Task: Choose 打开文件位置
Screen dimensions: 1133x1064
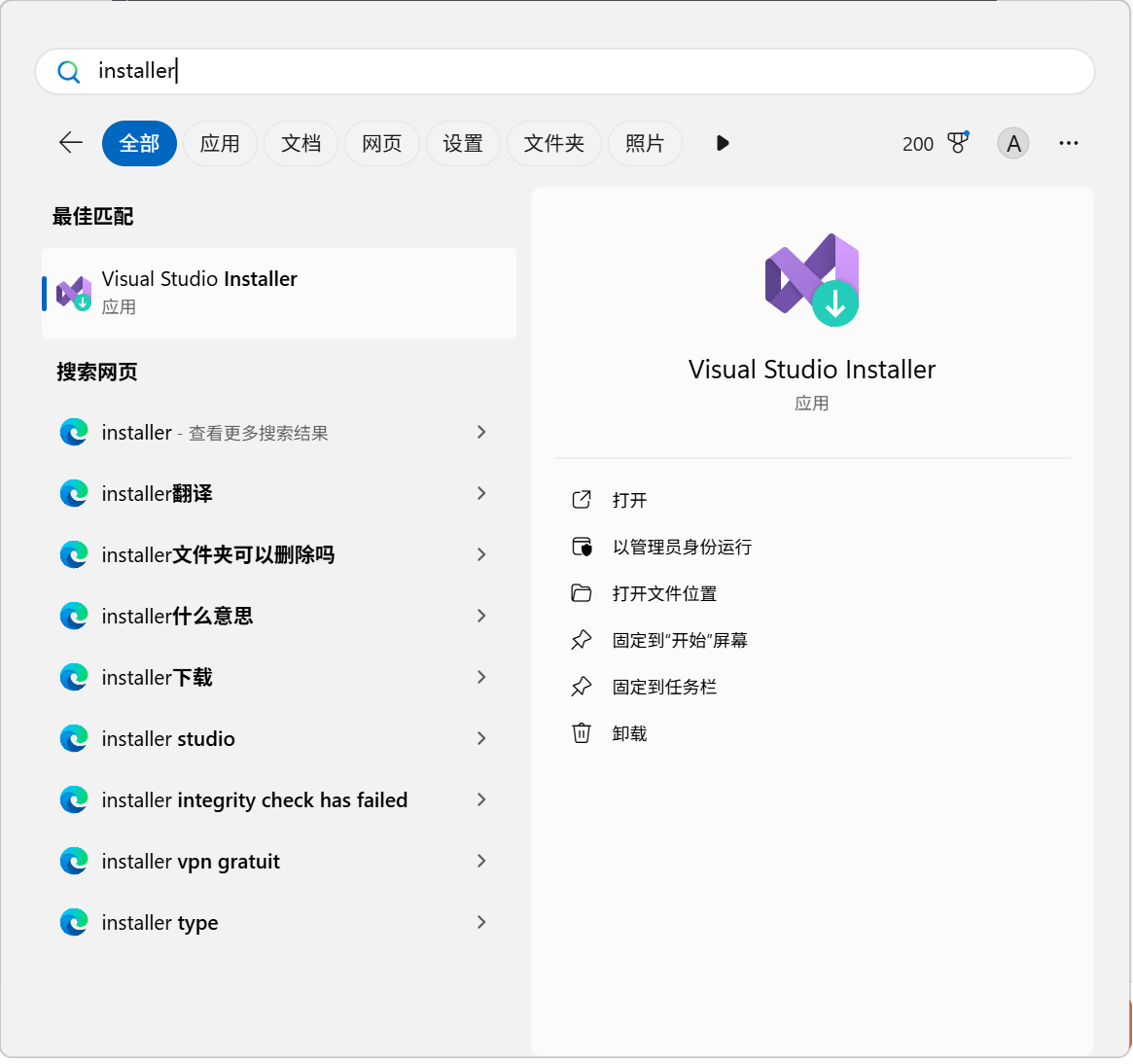Action: coord(664,593)
